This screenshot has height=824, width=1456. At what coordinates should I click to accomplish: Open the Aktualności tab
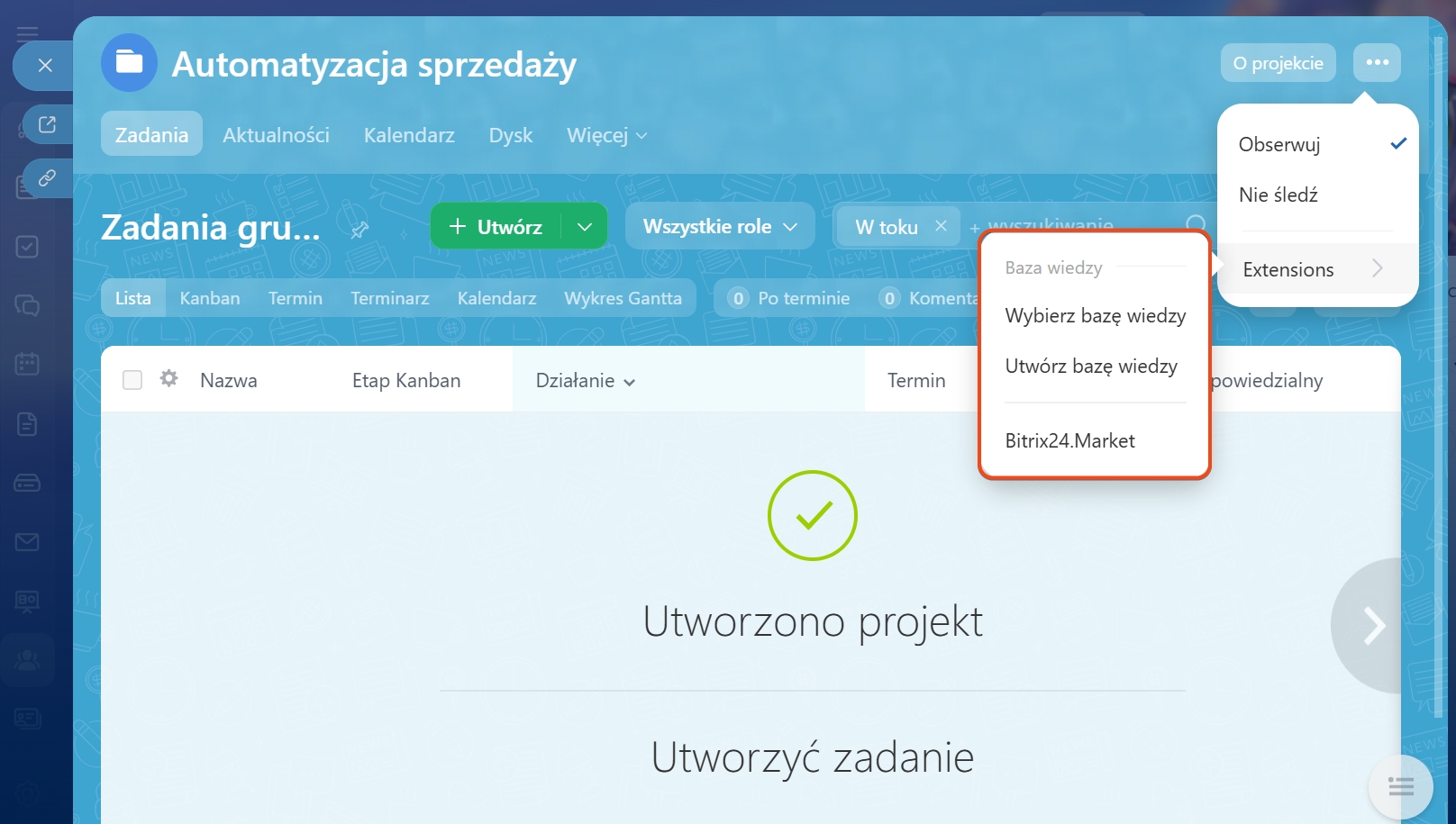(x=276, y=135)
